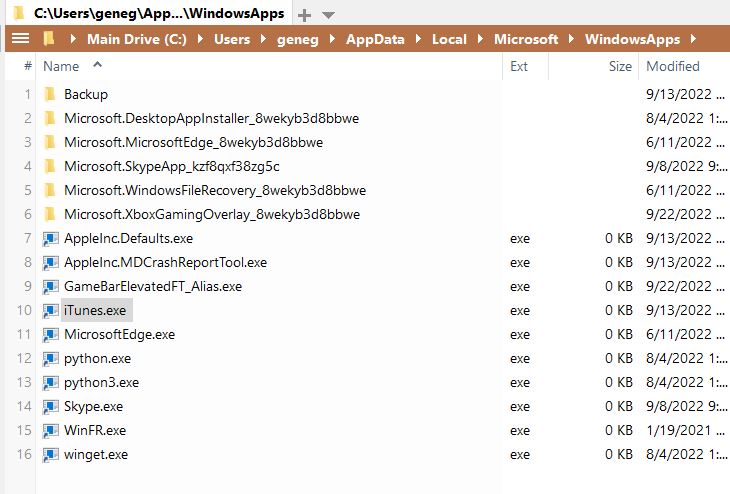Select Microsoft.WindowsFileRecovery_8wekyb3d8bbwe folder name
This screenshot has width=730, height=494.
(215, 190)
